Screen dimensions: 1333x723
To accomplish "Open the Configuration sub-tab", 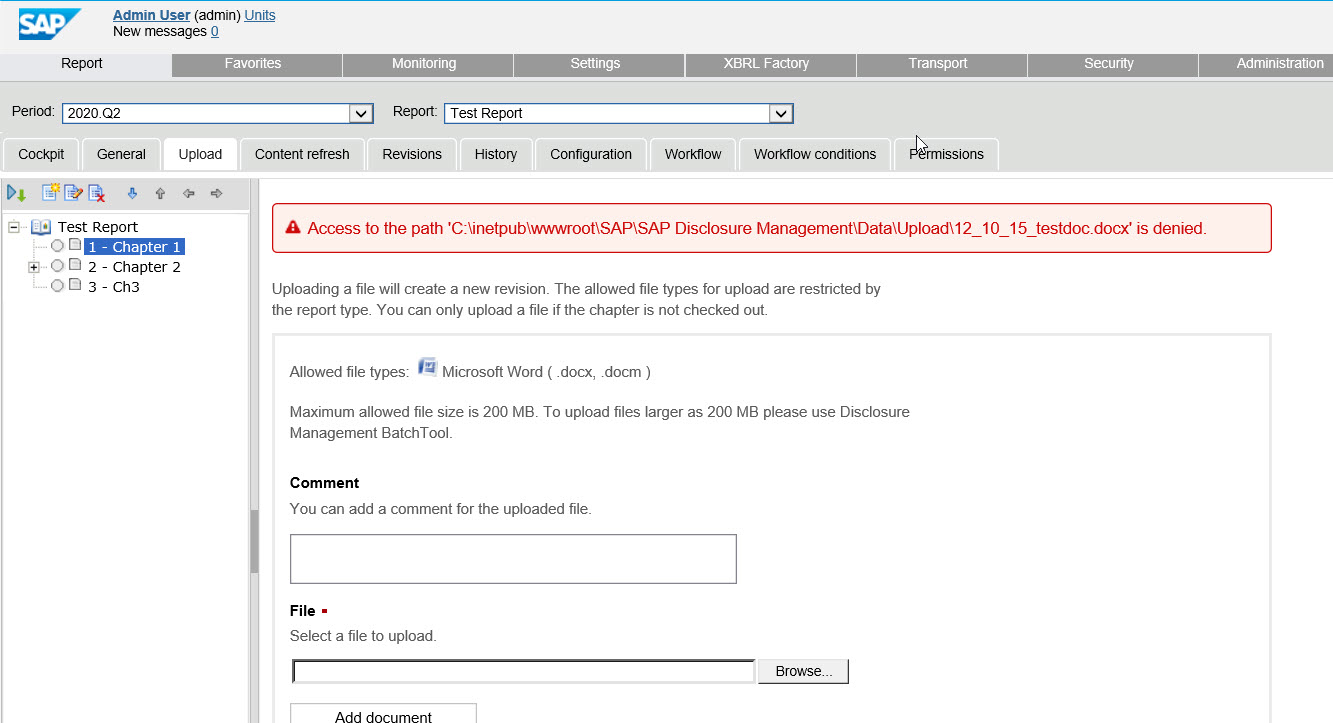I will (591, 154).
